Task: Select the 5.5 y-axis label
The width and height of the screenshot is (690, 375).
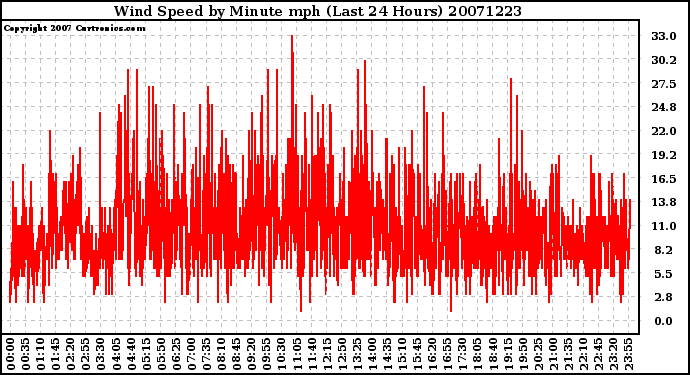Action: click(x=664, y=274)
